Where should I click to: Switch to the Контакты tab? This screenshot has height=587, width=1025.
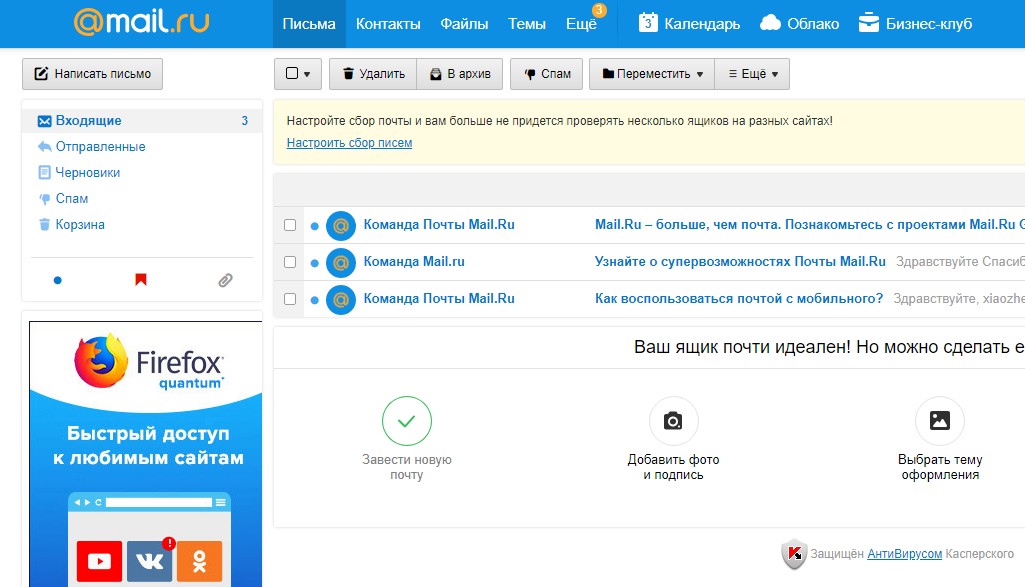point(387,22)
